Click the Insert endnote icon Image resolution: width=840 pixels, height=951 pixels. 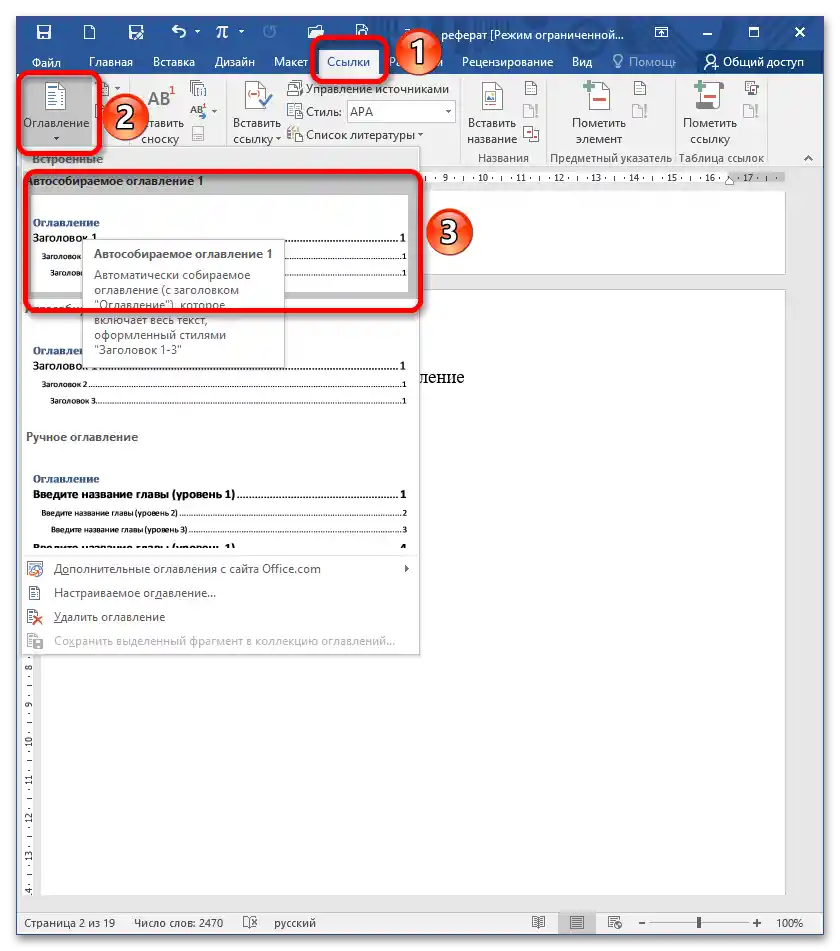(198, 89)
